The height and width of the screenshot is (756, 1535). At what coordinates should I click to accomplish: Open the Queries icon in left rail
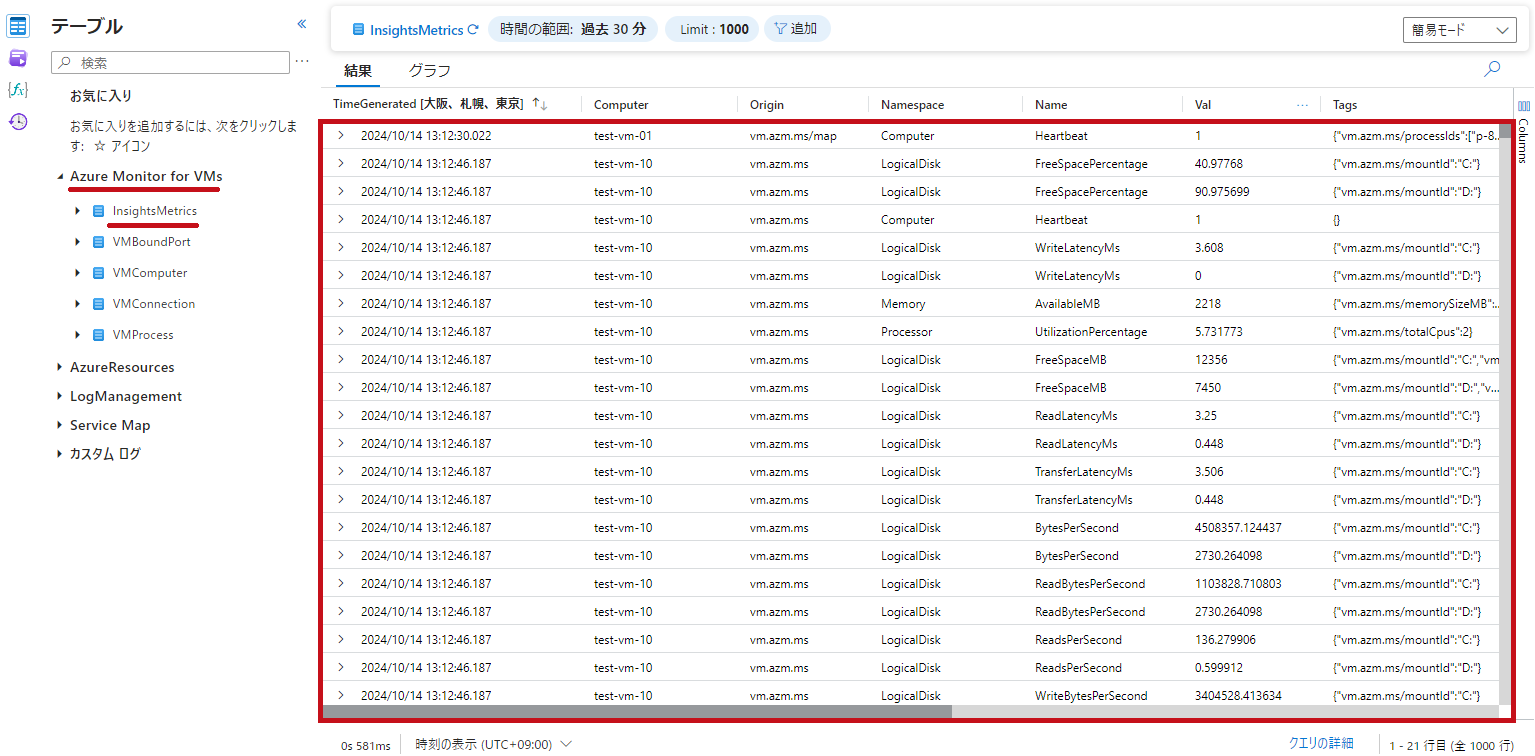click(x=18, y=58)
